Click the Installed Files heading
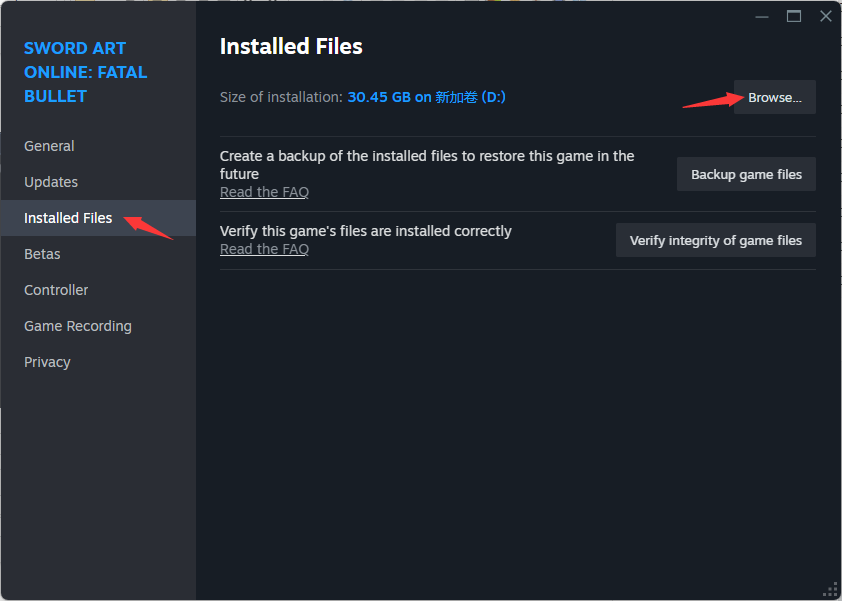 (x=291, y=46)
